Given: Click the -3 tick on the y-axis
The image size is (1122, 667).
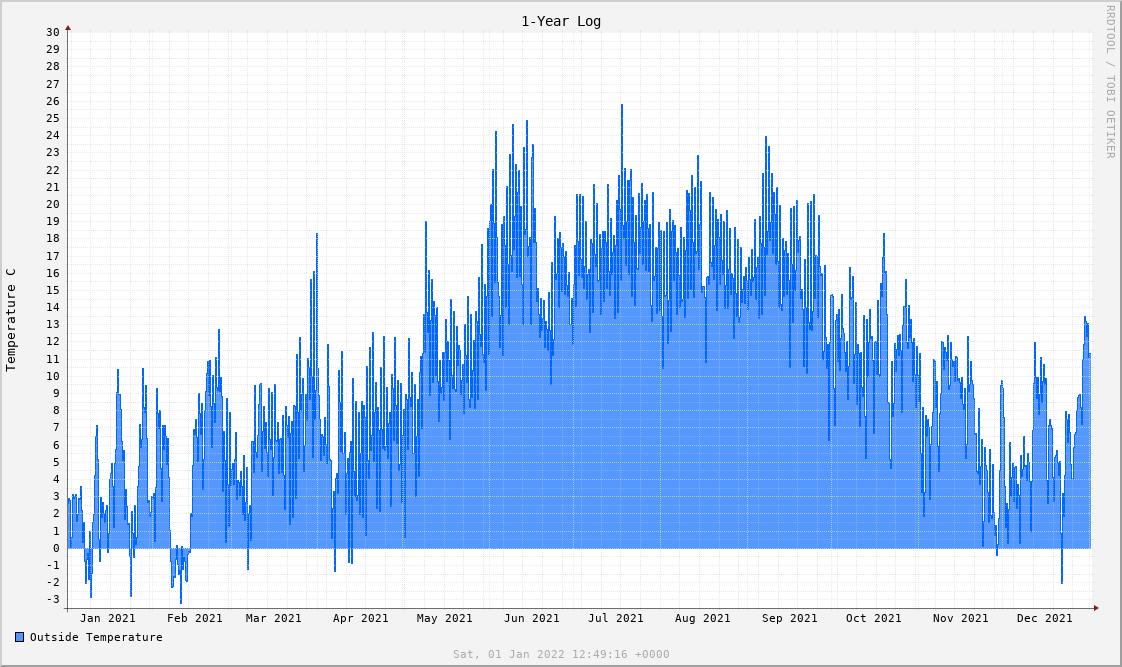Looking at the screenshot, I should 52,600.
